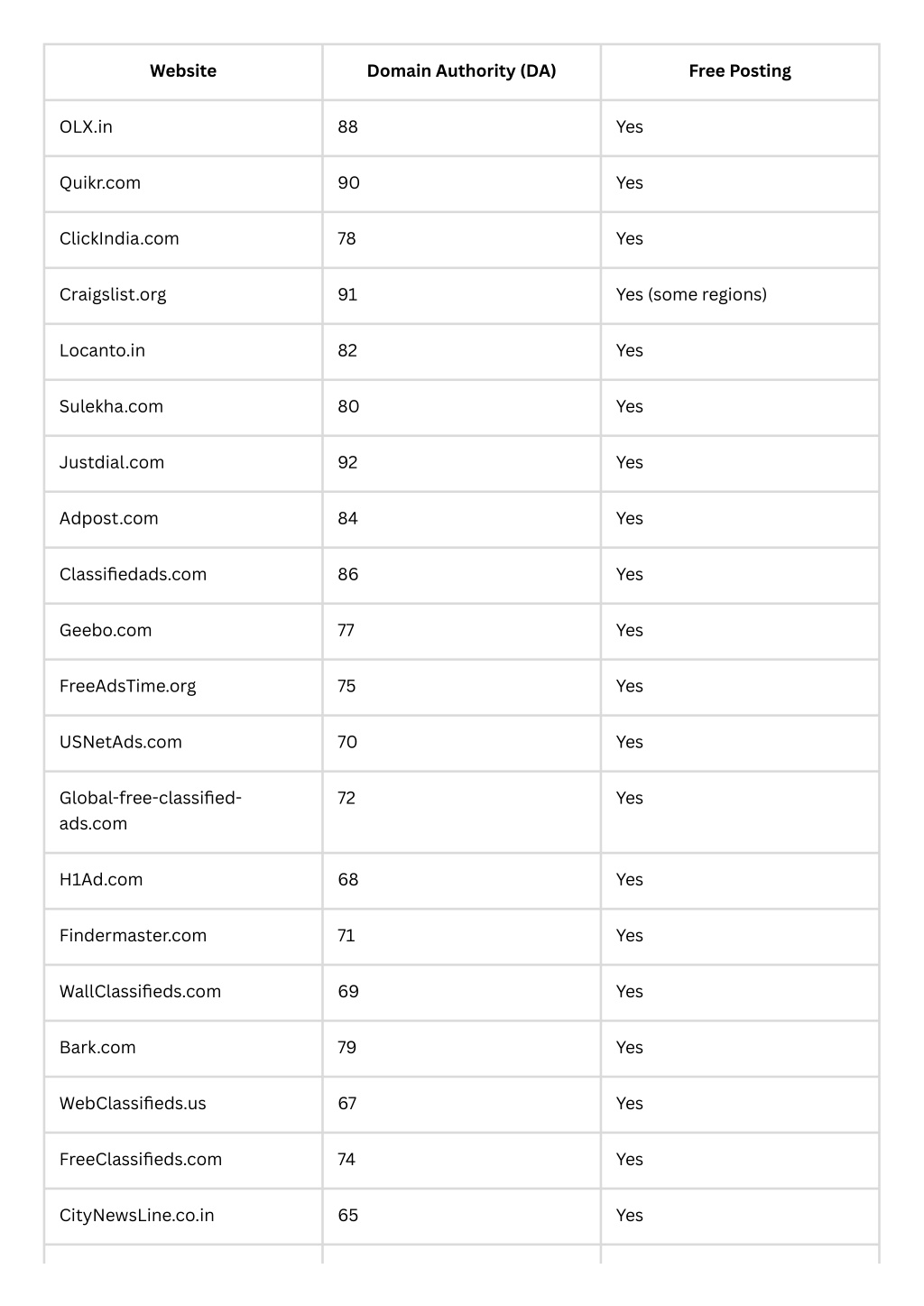Click the Free Posting column header

click(740, 71)
